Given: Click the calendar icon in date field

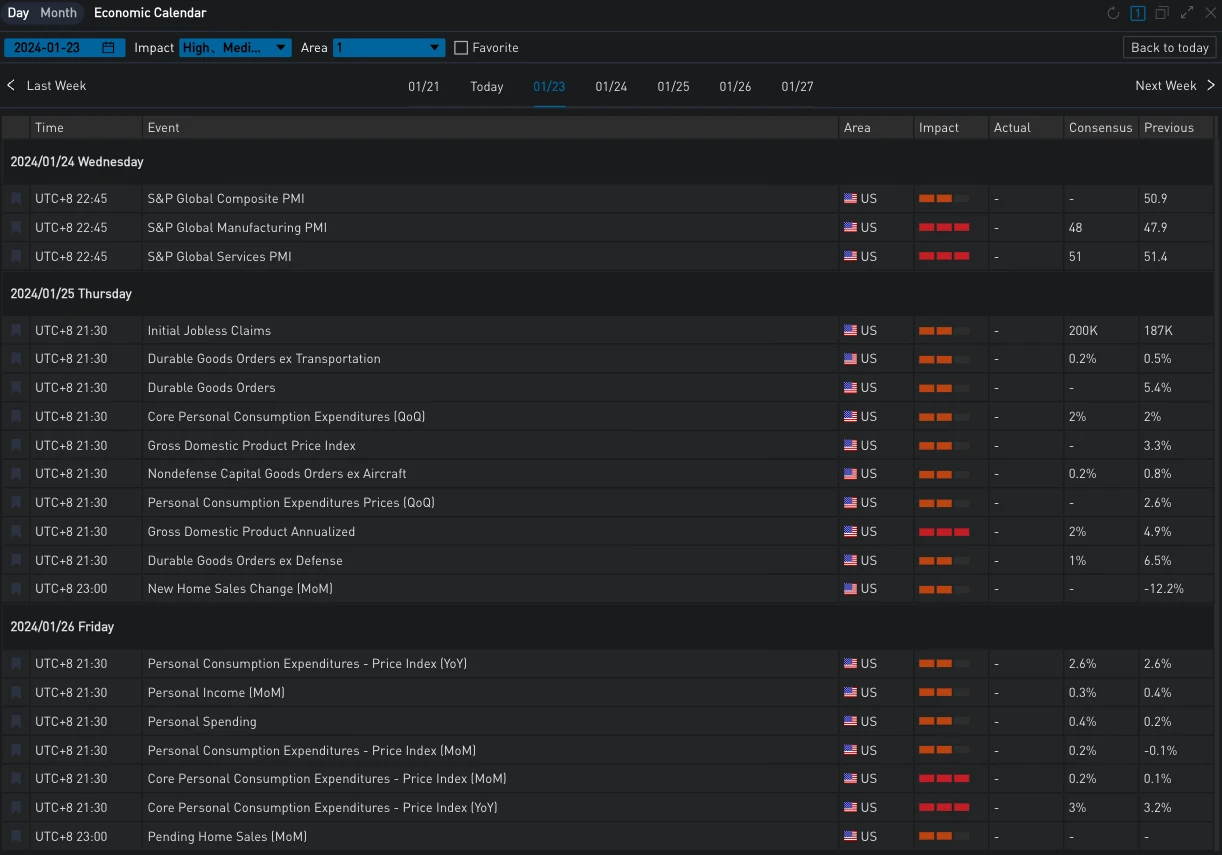Looking at the screenshot, I should click(x=108, y=48).
